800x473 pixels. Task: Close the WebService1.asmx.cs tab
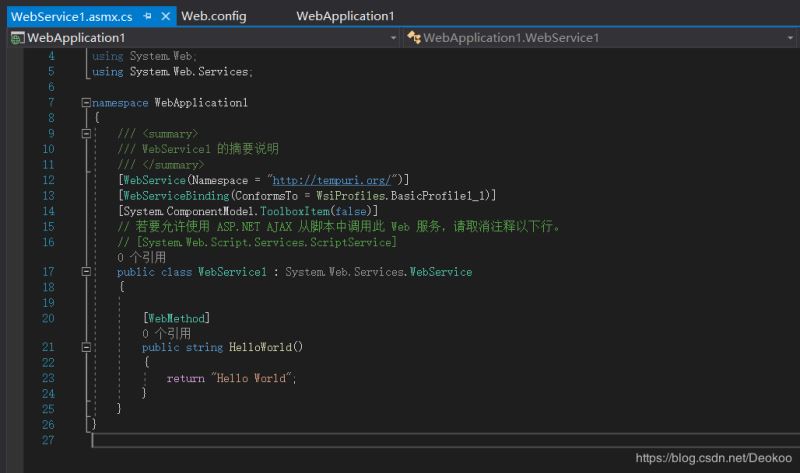pyautogui.click(x=165, y=16)
